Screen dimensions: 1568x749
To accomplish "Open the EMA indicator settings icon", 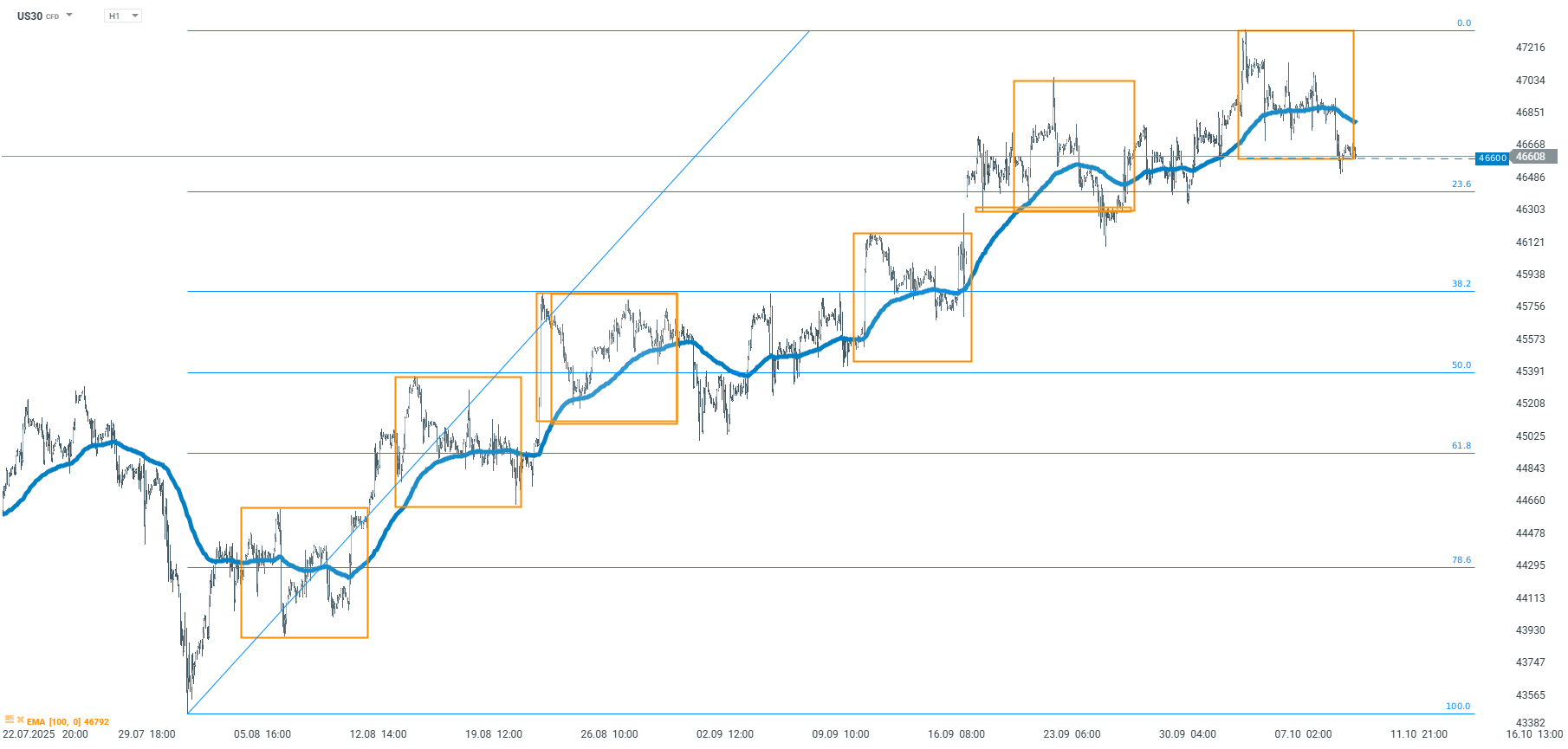I will point(9,720).
